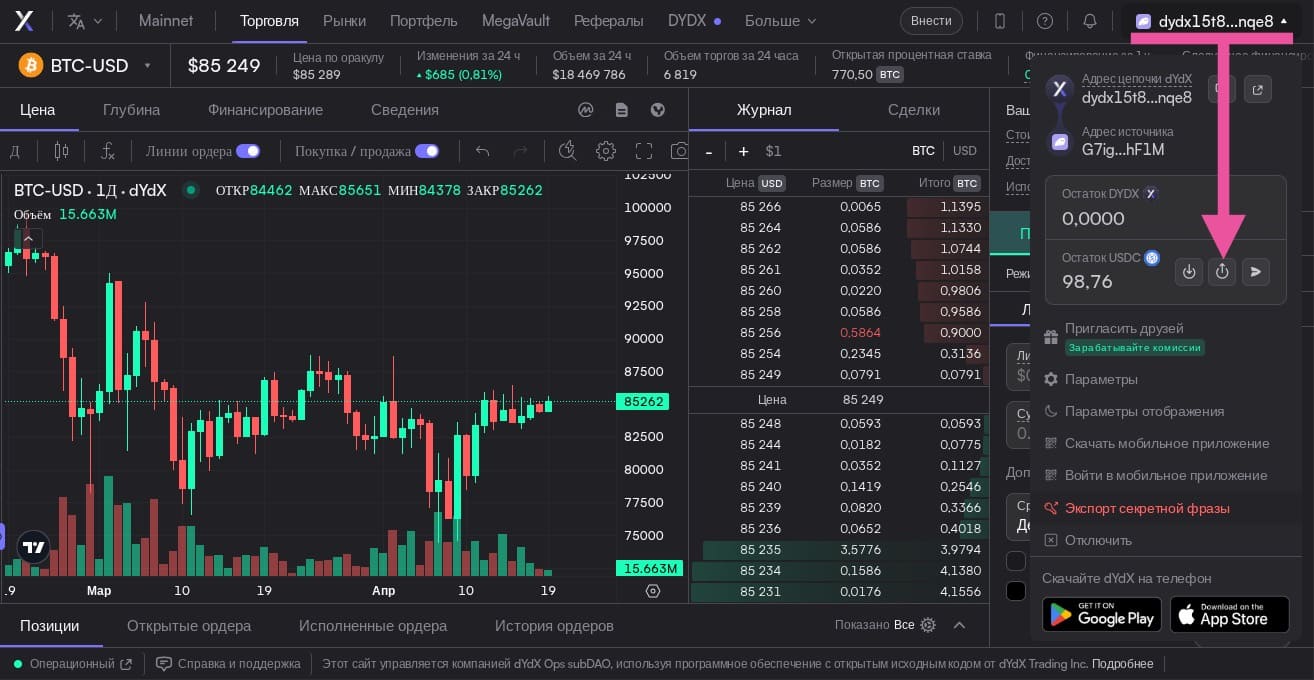Viewport: 1314px width, 680px height.
Task: Click the Mainnet network label
Action: [166, 21]
